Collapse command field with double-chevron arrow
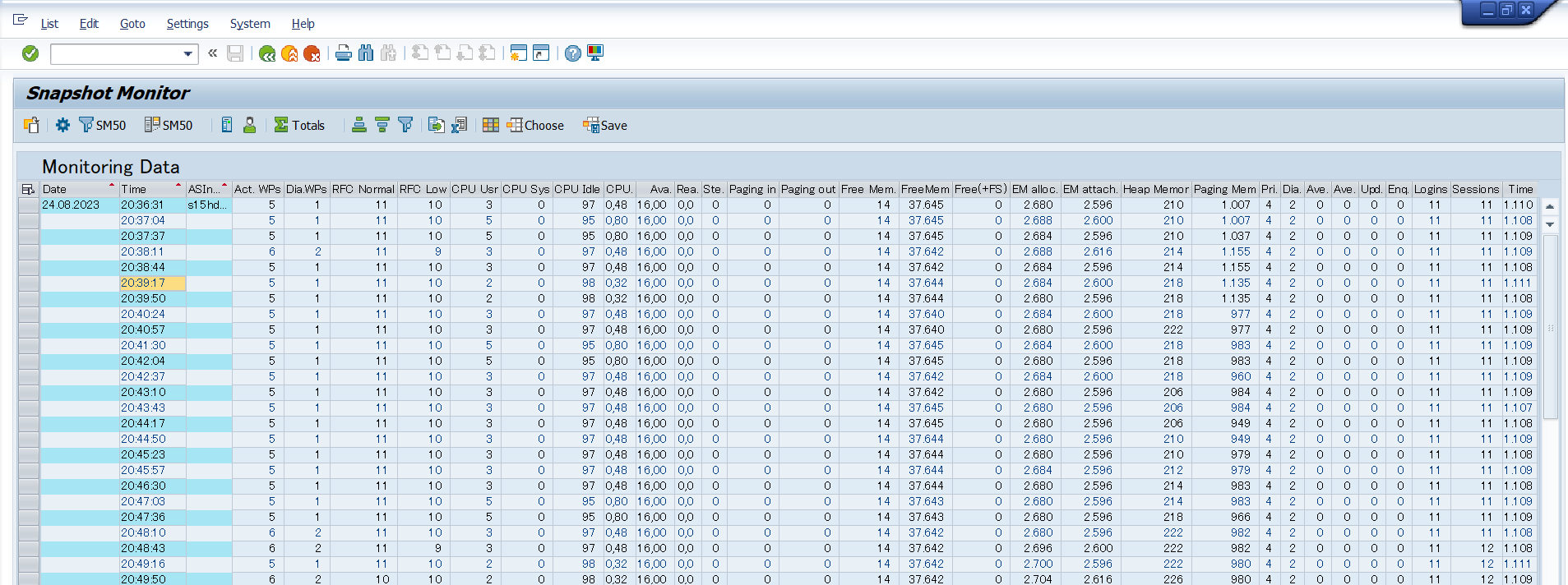This screenshot has width=1568, height=585. 213,53
